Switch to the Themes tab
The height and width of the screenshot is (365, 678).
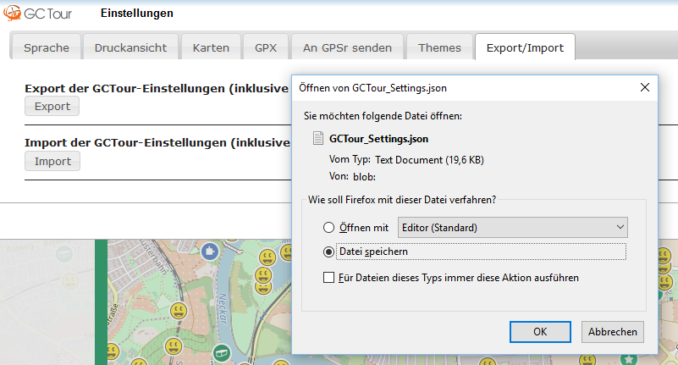coord(439,48)
